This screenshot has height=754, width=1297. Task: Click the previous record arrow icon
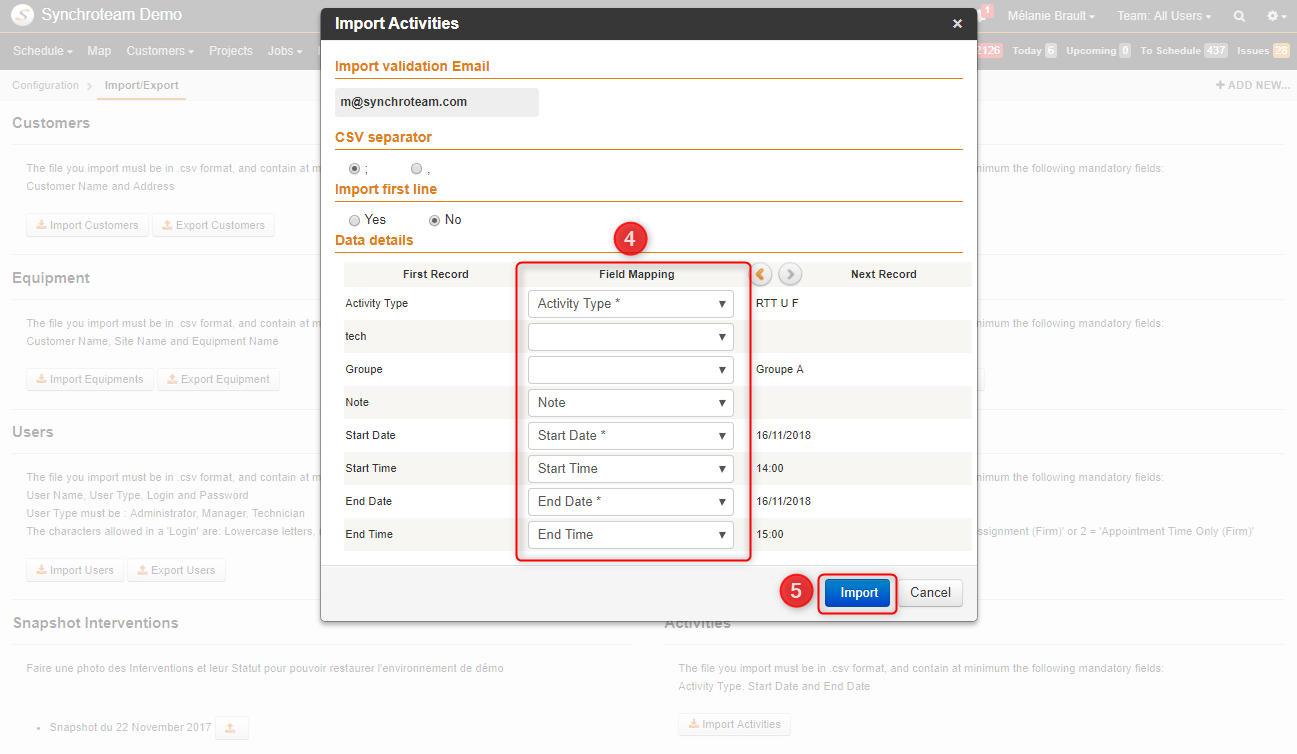coord(762,274)
